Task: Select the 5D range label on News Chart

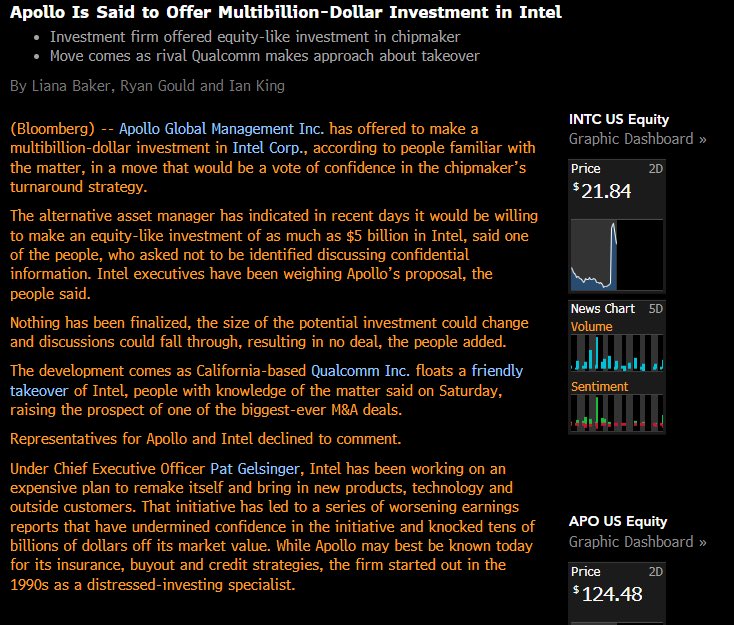Action: point(655,309)
